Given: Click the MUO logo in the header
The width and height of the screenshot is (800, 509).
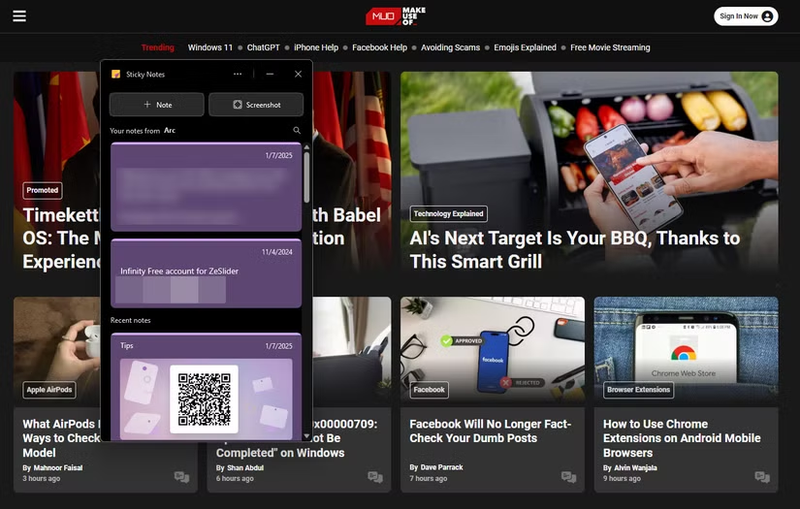Looking at the screenshot, I should [x=396, y=16].
